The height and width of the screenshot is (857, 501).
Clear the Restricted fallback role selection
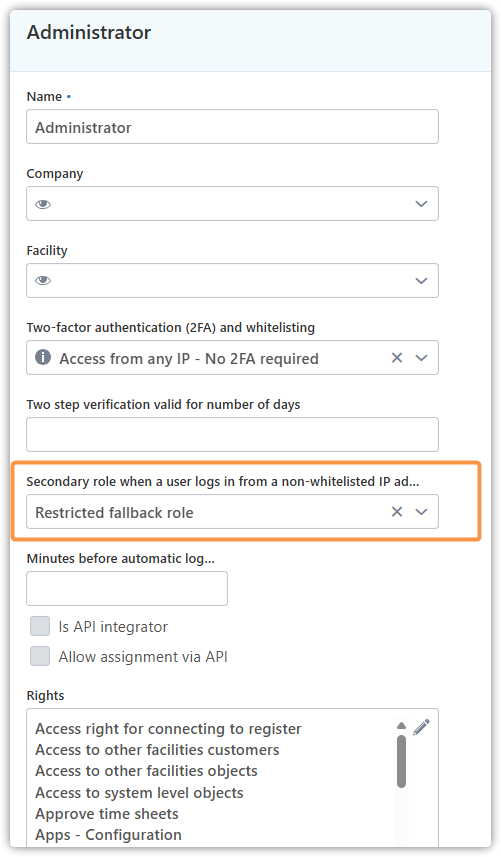click(x=397, y=512)
